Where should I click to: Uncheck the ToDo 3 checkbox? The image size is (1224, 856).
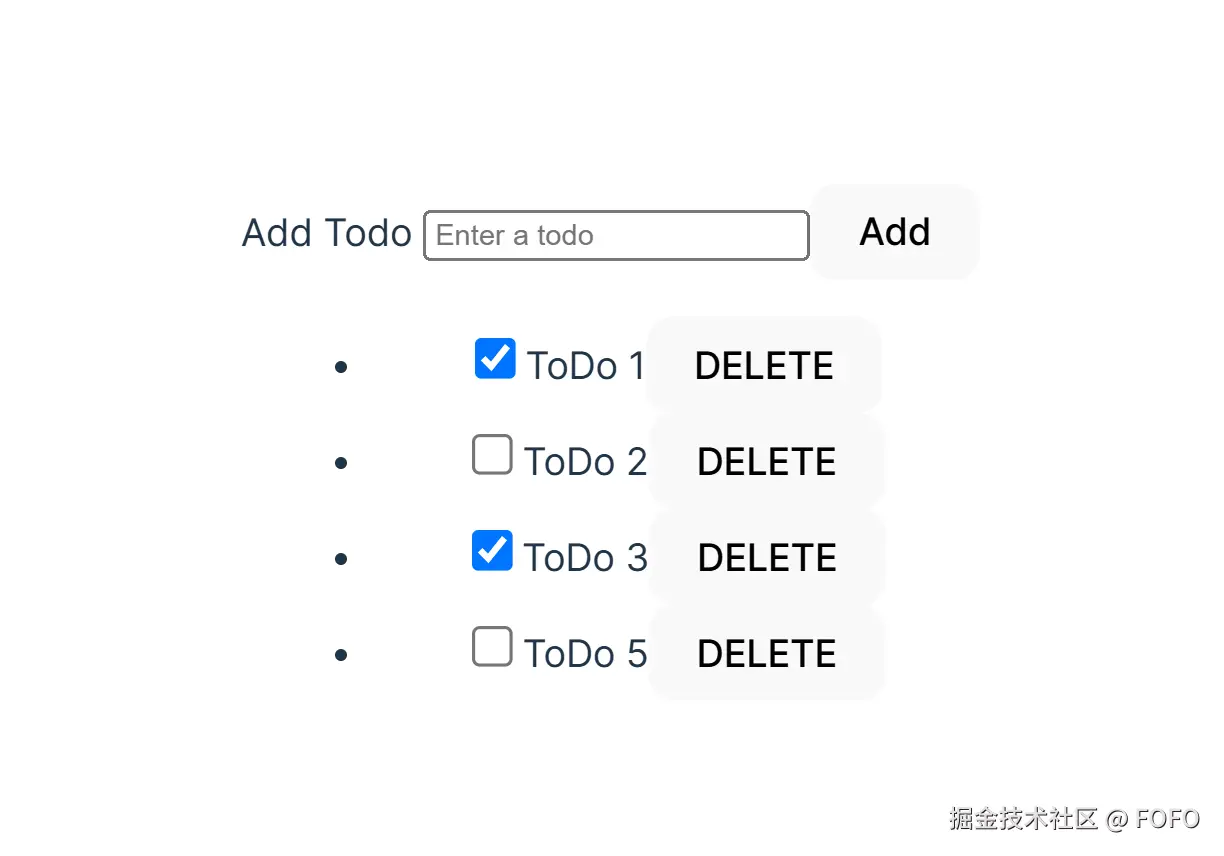[491, 550]
